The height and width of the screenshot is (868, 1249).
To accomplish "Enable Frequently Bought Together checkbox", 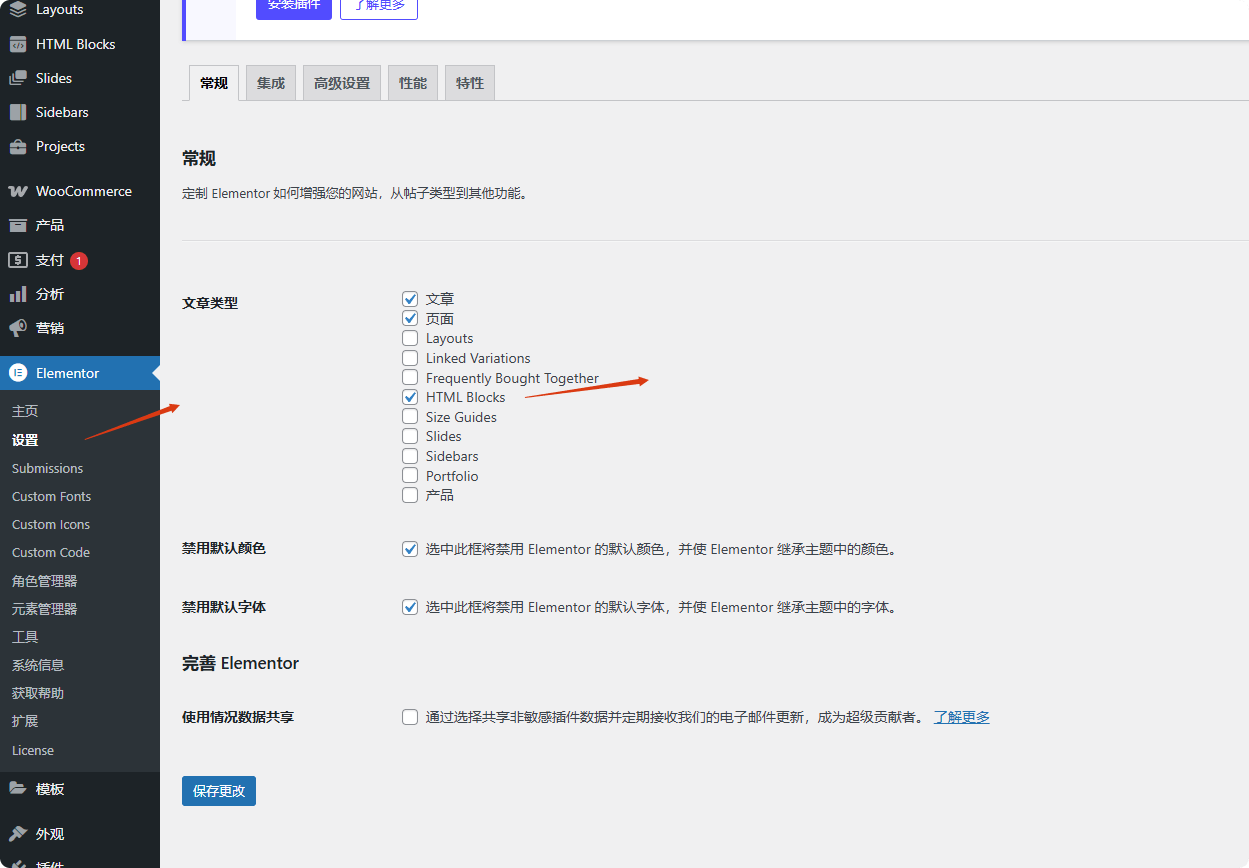I will pos(410,377).
